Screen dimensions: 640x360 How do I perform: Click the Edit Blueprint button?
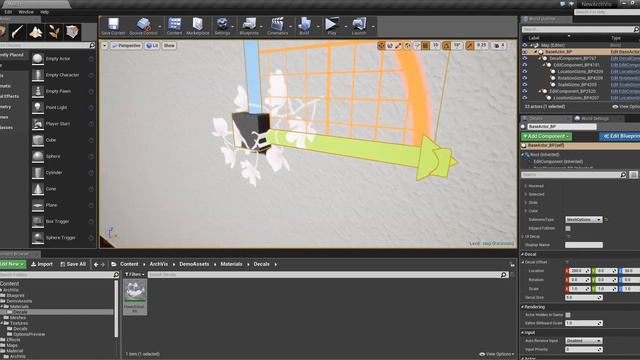click(620, 136)
